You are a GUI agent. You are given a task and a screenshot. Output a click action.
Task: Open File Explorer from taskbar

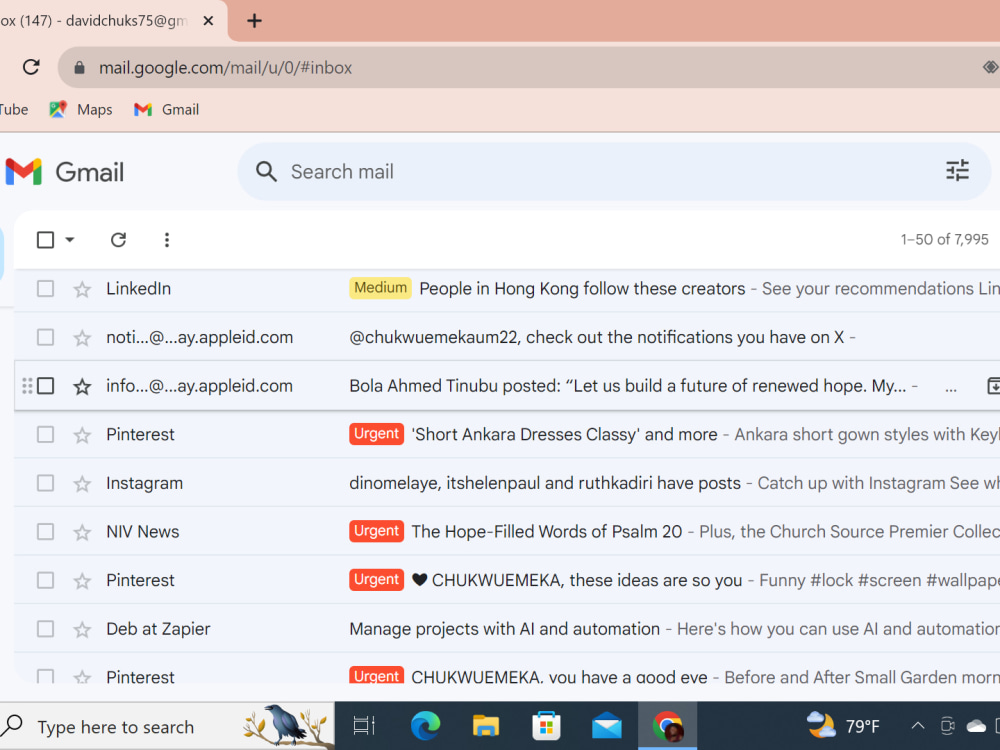pos(485,726)
